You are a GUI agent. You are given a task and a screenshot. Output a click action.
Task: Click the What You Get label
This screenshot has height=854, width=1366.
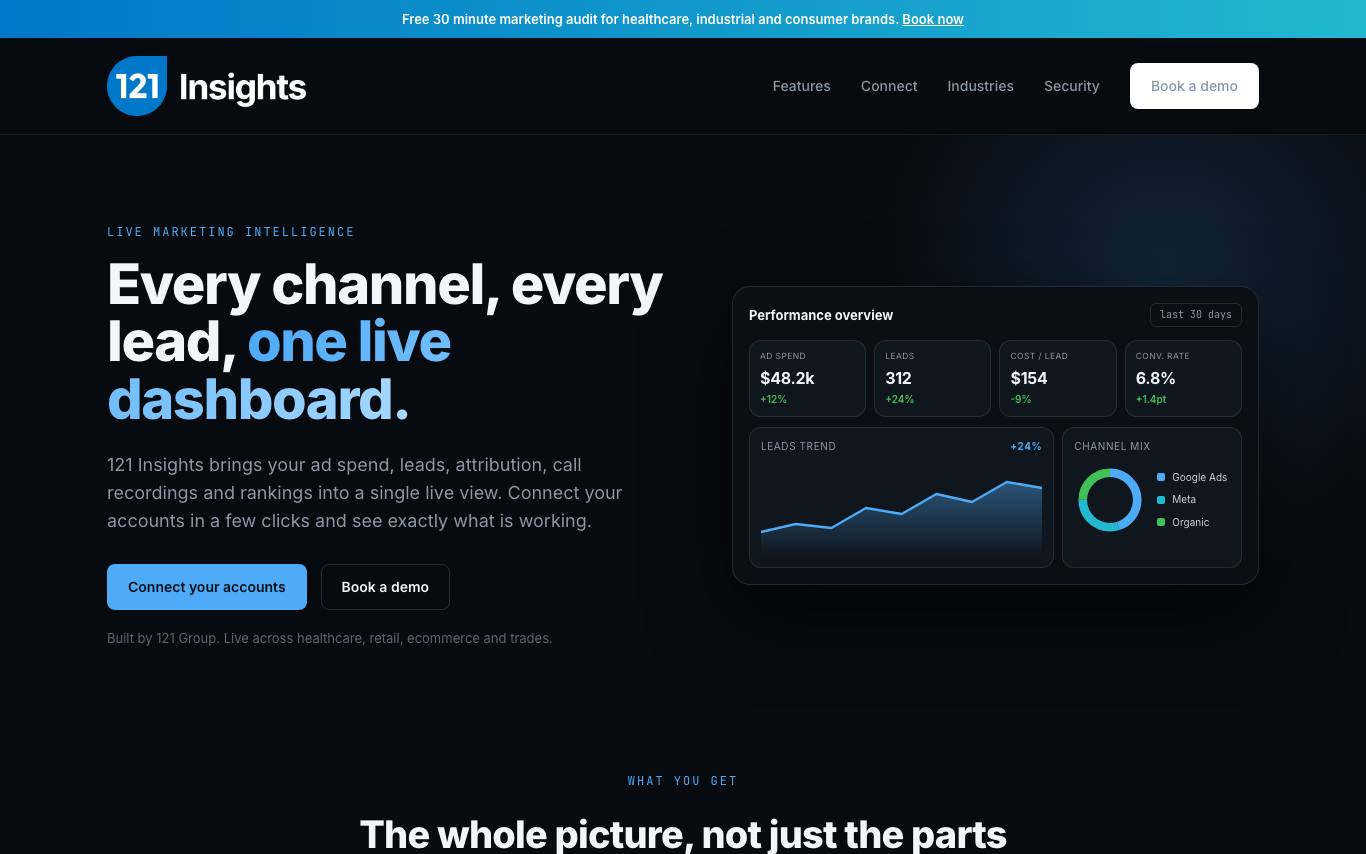point(683,781)
